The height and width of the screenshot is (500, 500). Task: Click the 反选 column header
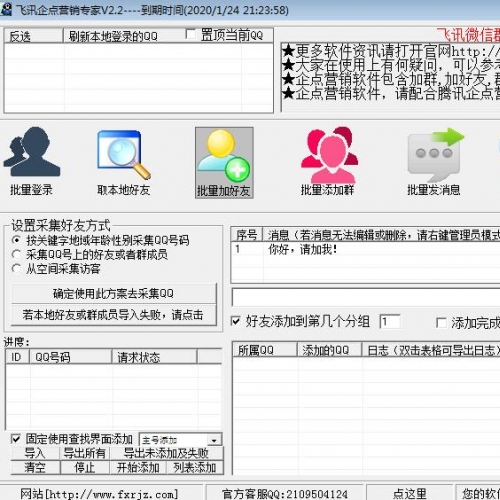tap(33, 36)
